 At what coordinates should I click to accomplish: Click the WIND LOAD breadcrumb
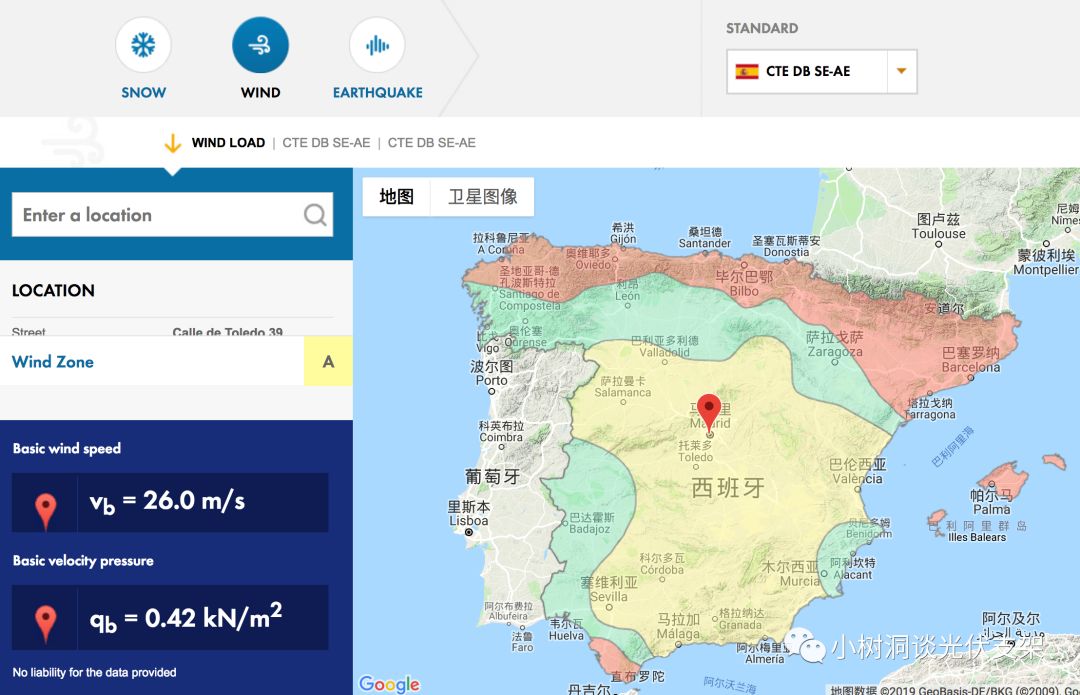pos(228,143)
